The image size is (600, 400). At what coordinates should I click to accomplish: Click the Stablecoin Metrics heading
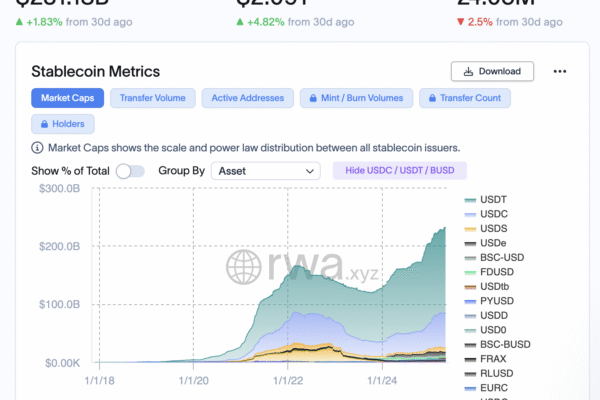click(x=96, y=72)
